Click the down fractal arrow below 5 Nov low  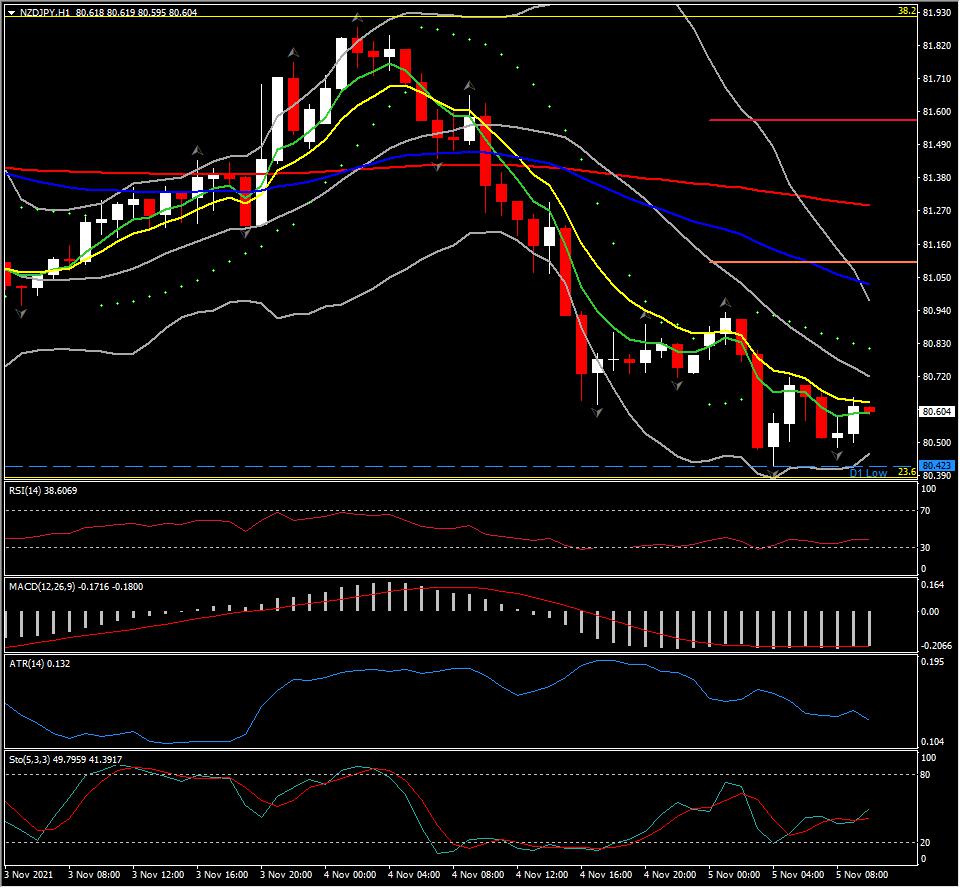point(774,473)
